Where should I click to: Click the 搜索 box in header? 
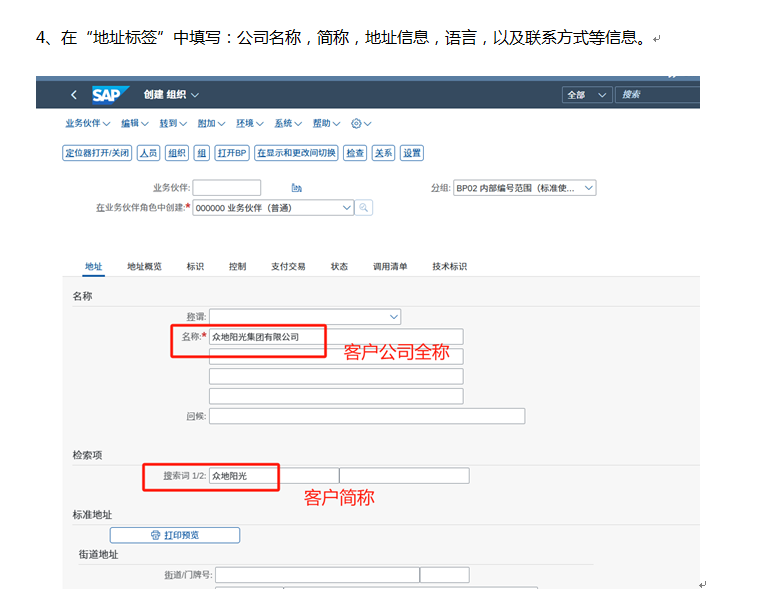tap(657, 94)
